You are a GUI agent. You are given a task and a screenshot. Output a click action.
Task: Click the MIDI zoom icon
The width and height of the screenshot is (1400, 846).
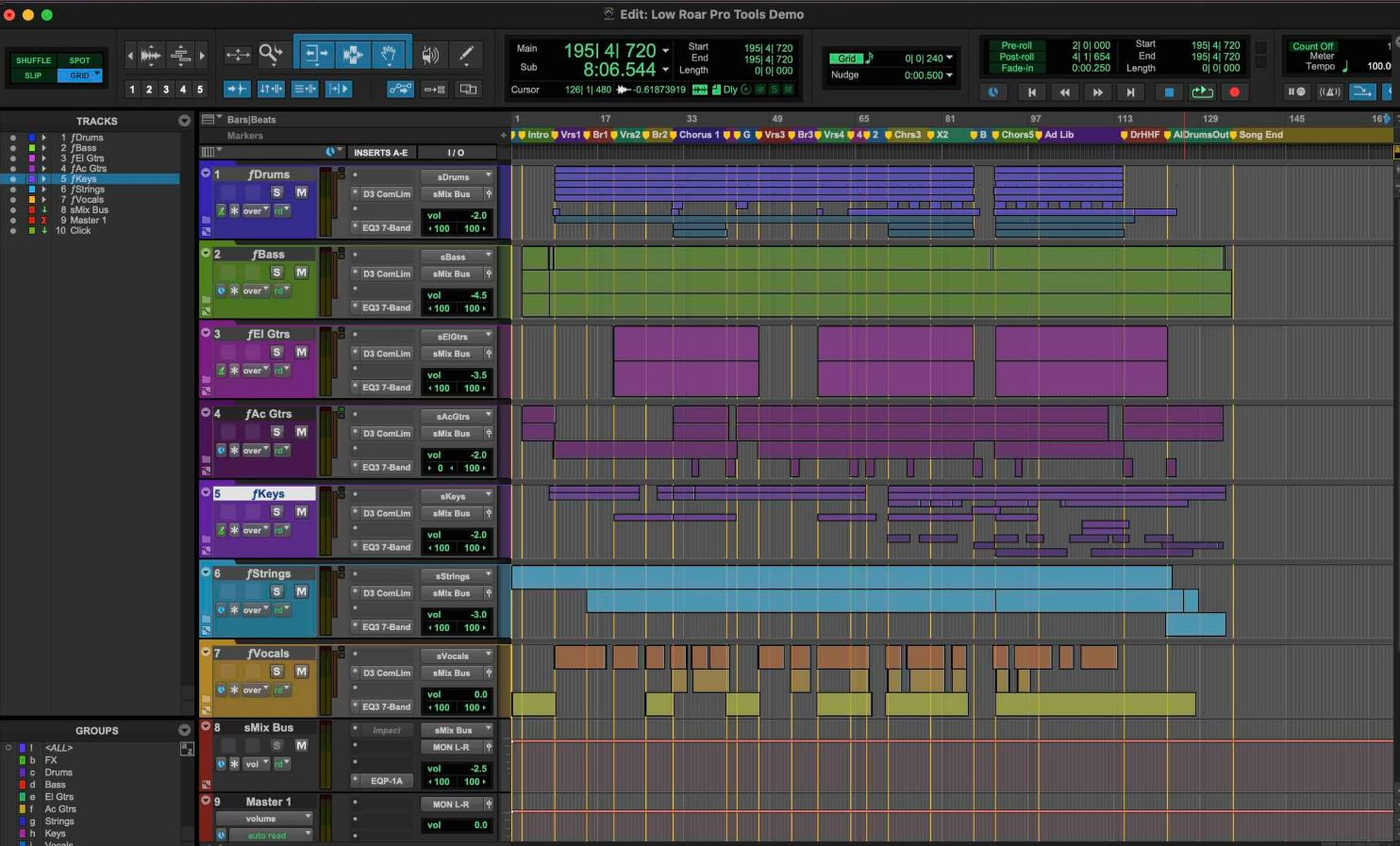[180, 55]
